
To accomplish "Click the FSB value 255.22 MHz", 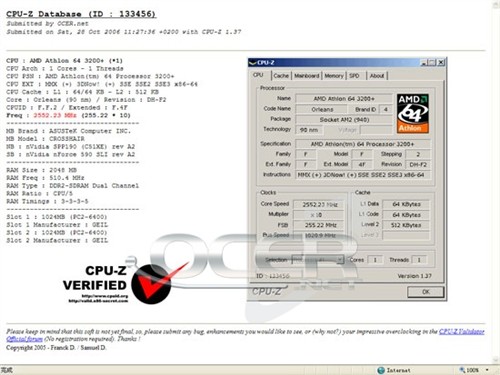I will (319, 225).
